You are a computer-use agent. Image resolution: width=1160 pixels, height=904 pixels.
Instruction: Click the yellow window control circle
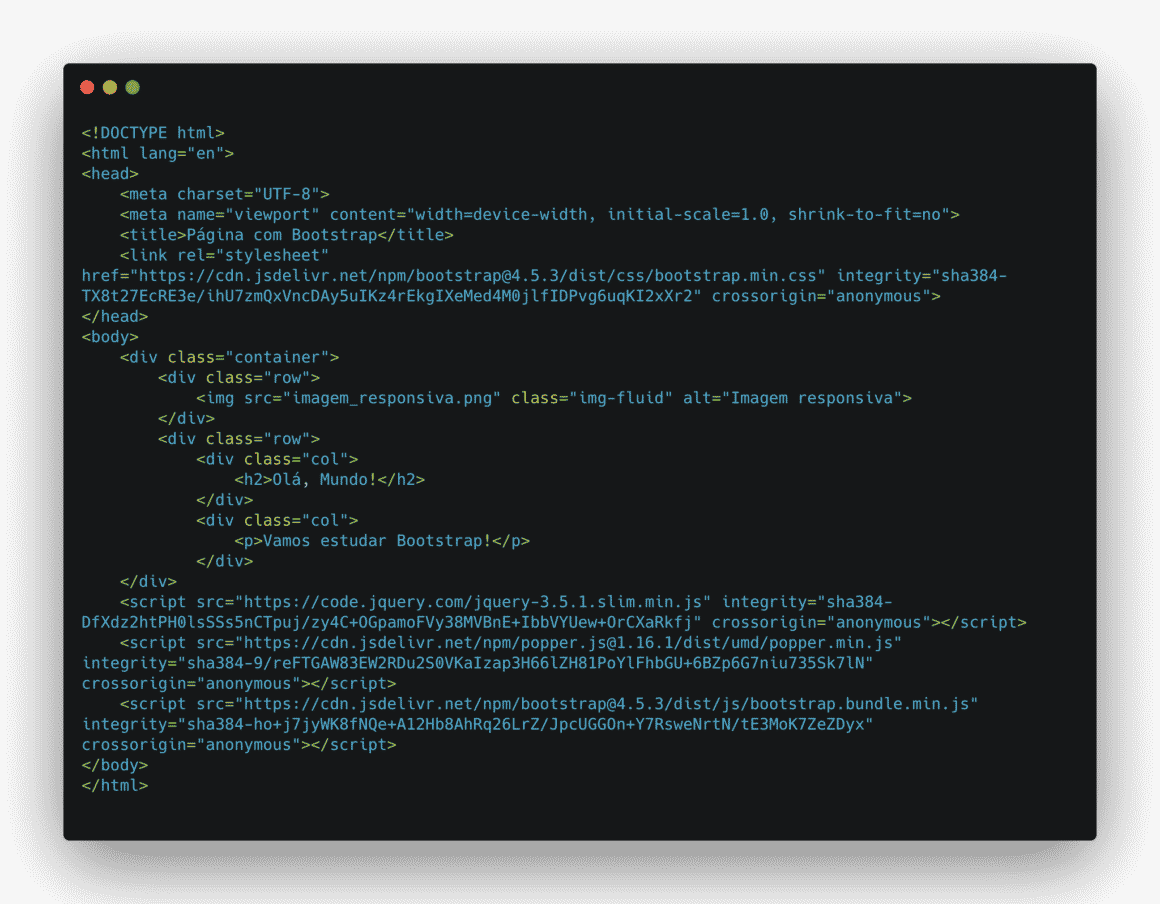click(110, 87)
